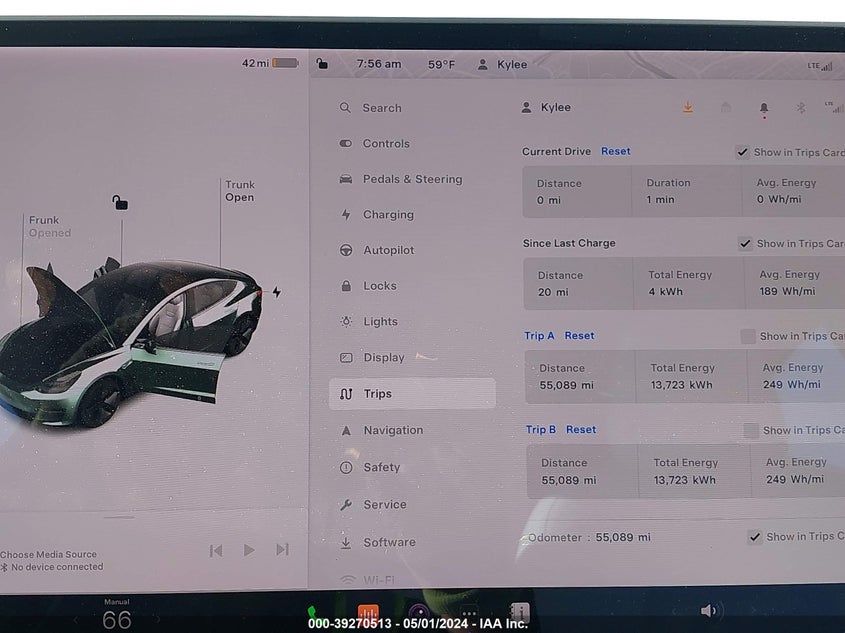Enable Trip A Show in Trips Card

point(748,336)
